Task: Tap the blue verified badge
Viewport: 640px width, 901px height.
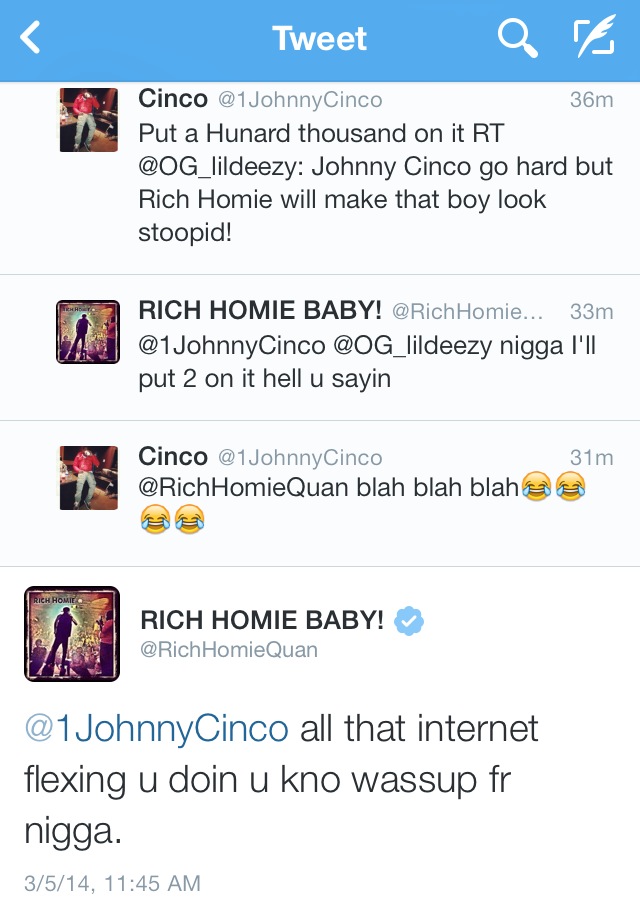Action: point(409,621)
